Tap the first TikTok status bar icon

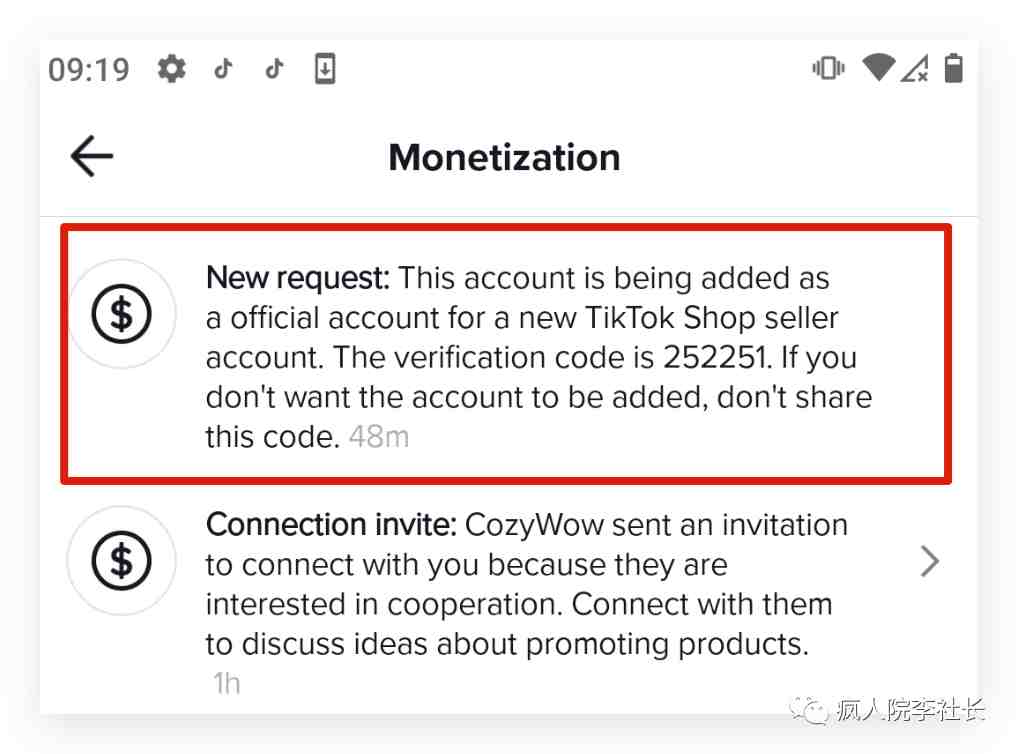click(224, 69)
